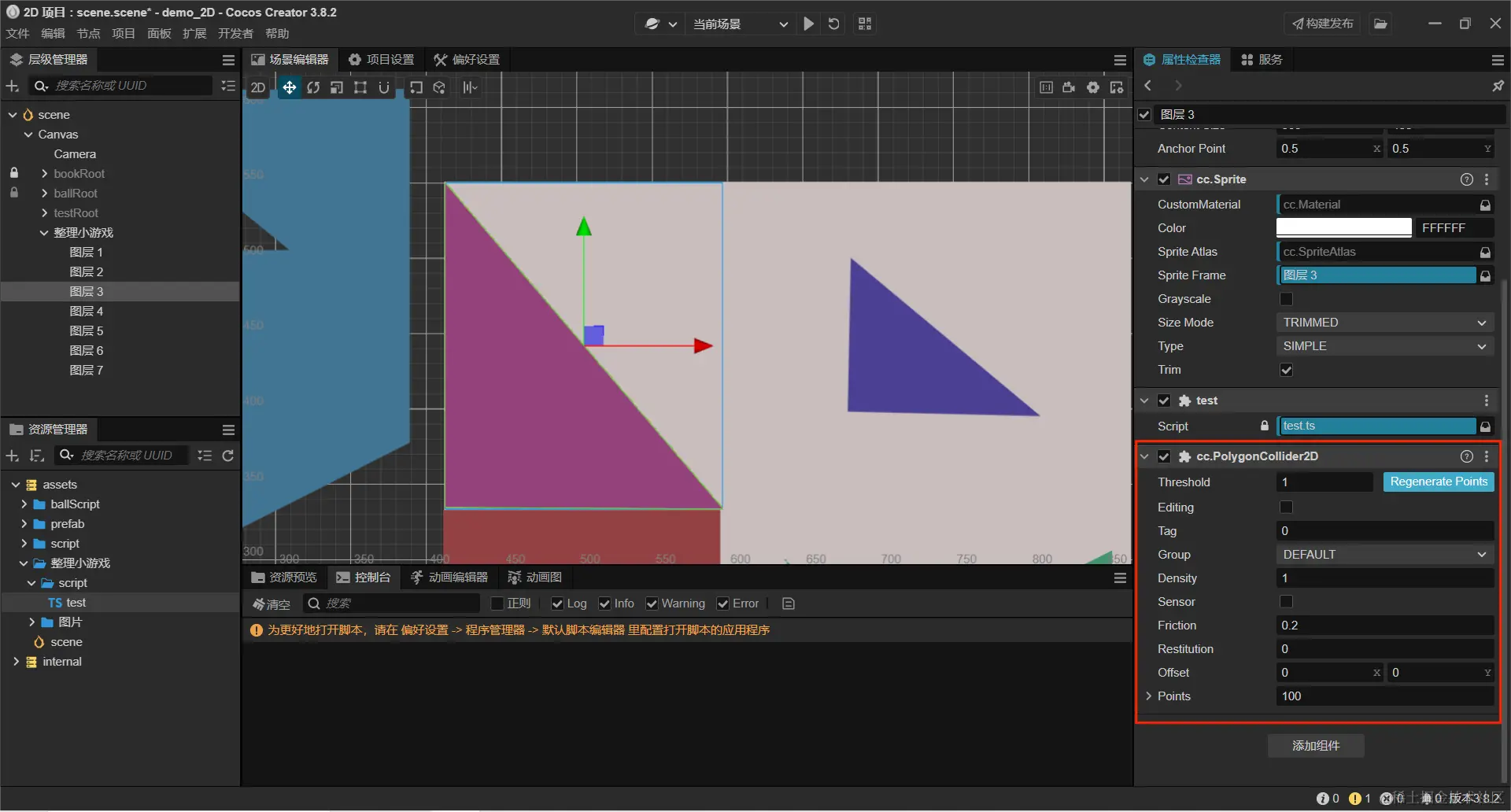This screenshot has height=812, width=1511.
Task: Click the assets search box
Action: pyautogui.click(x=122, y=456)
